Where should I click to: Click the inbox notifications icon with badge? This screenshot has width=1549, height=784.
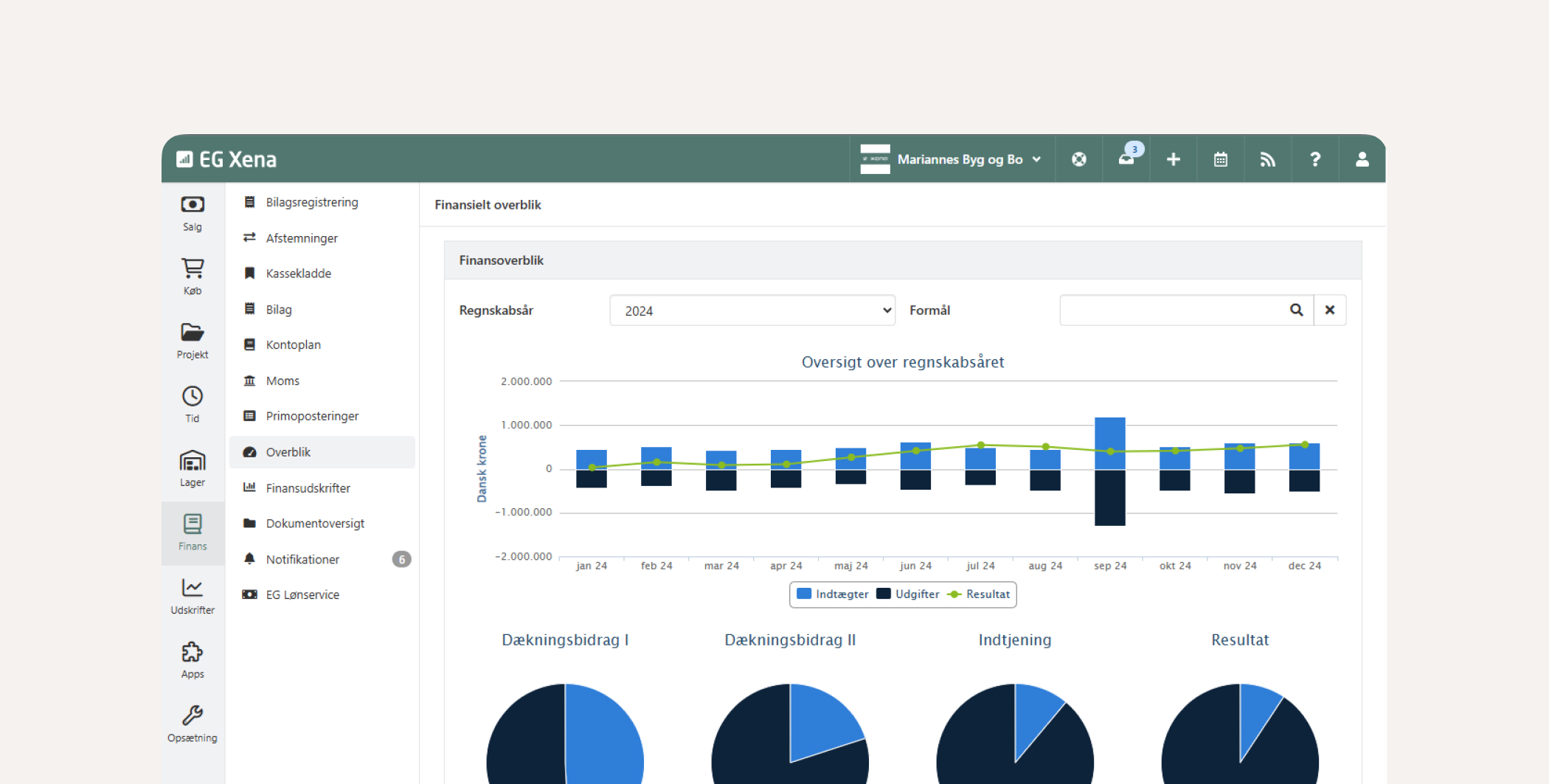coord(1126,159)
